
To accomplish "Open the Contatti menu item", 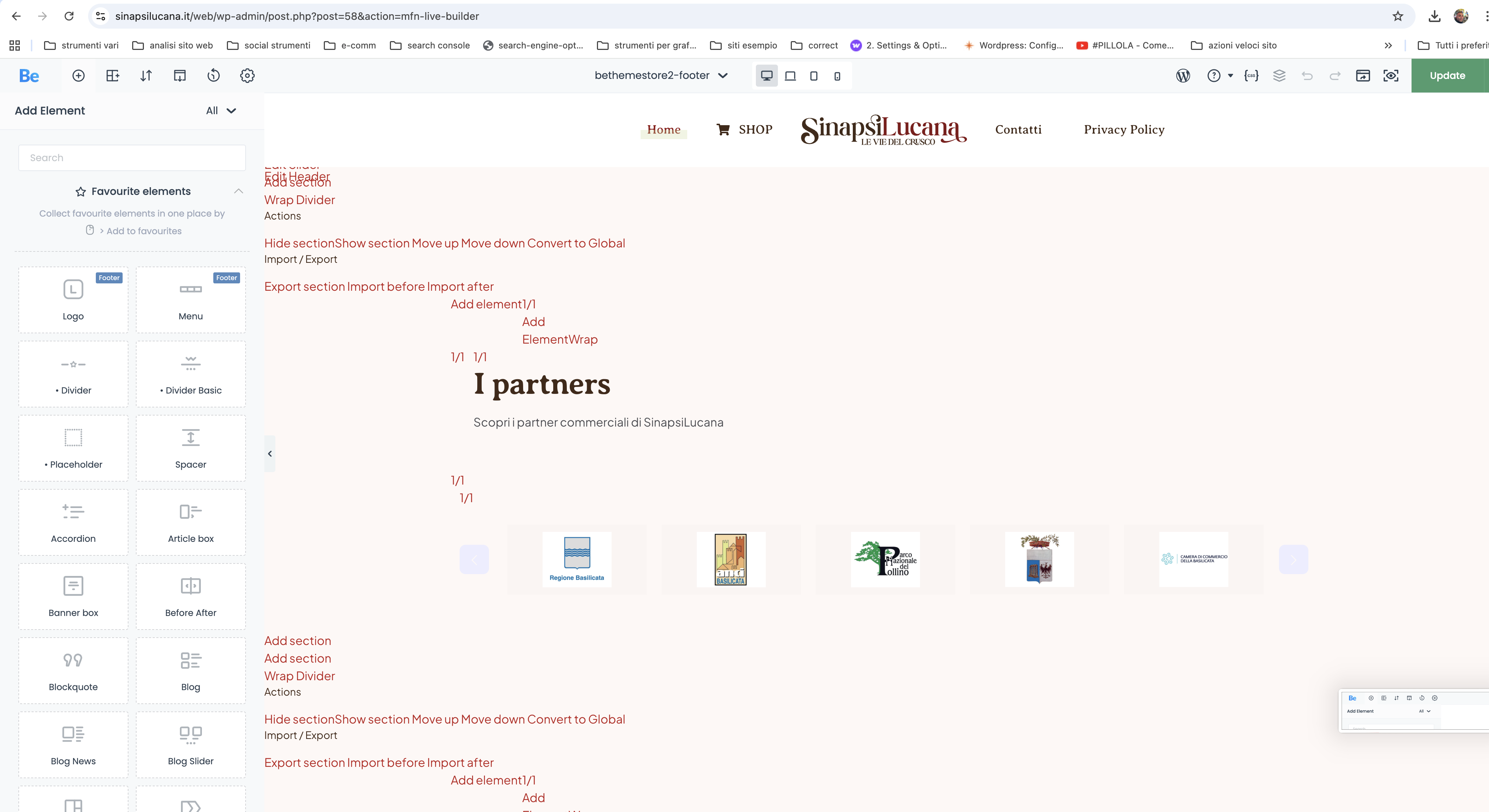I will (x=1018, y=130).
